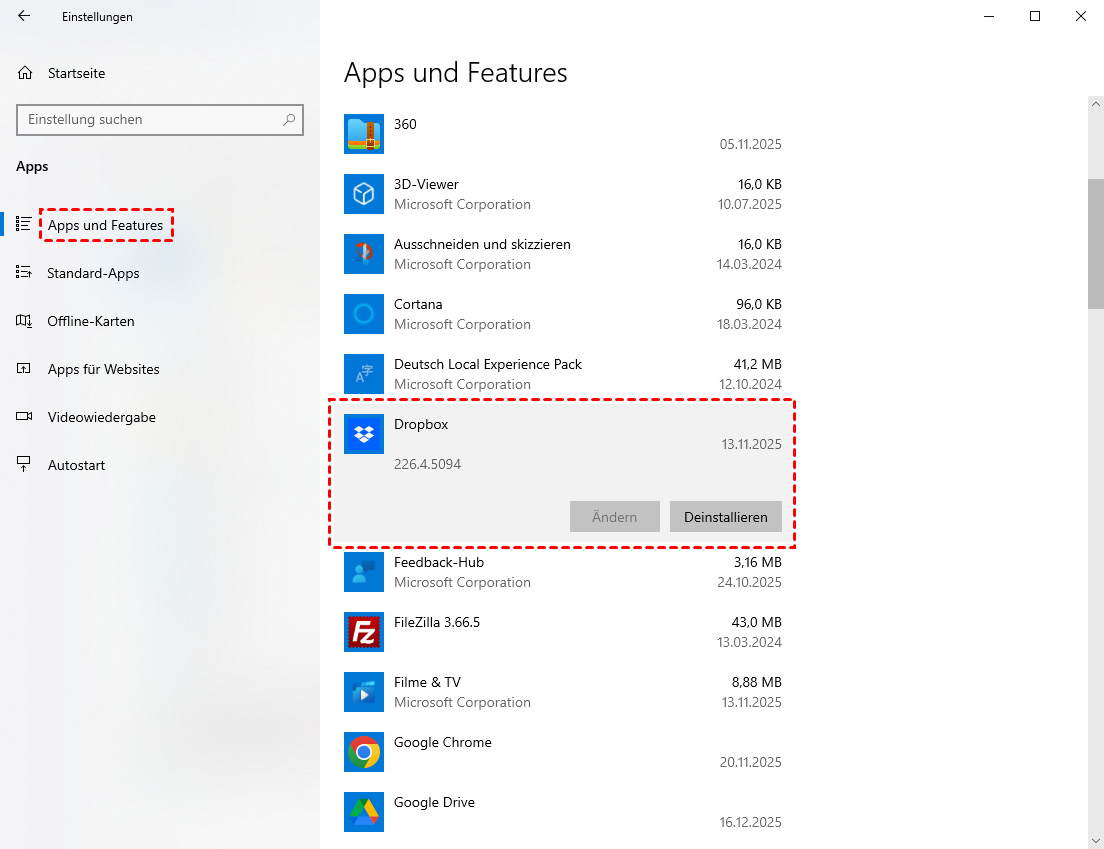This screenshot has width=1104, height=849.
Task: Click the Apps und Features page heading
Action: pyautogui.click(x=456, y=73)
